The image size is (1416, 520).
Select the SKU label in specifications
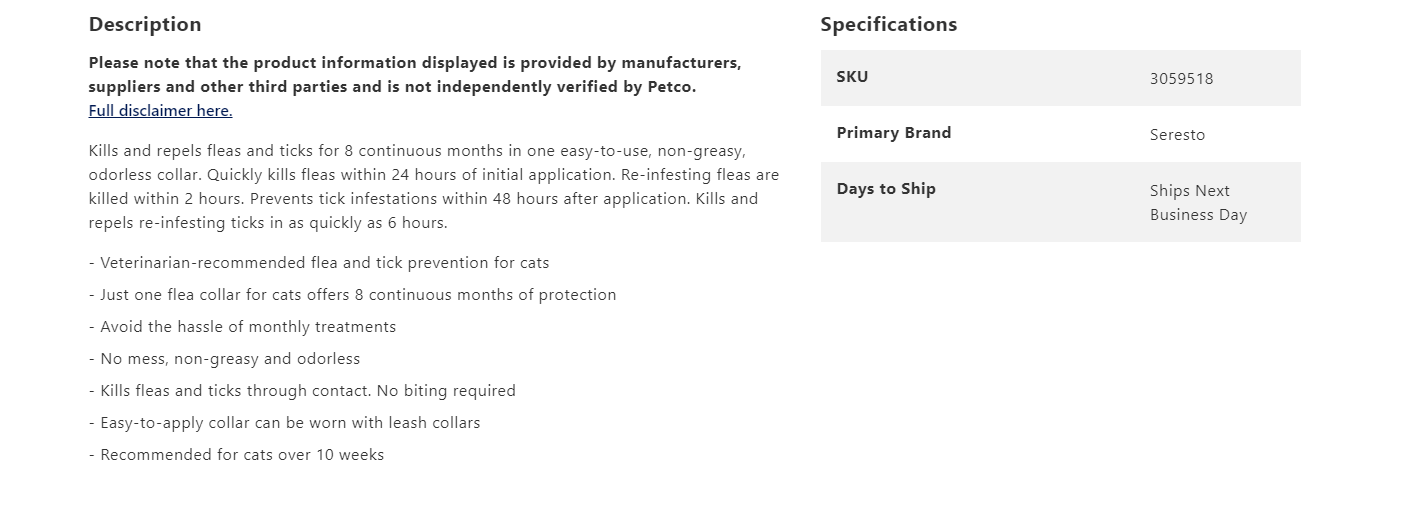coord(852,77)
